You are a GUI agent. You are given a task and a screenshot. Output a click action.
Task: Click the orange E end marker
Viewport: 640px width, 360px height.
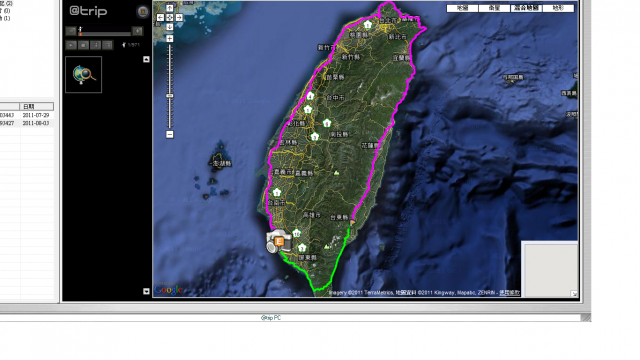(x=279, y=241)
